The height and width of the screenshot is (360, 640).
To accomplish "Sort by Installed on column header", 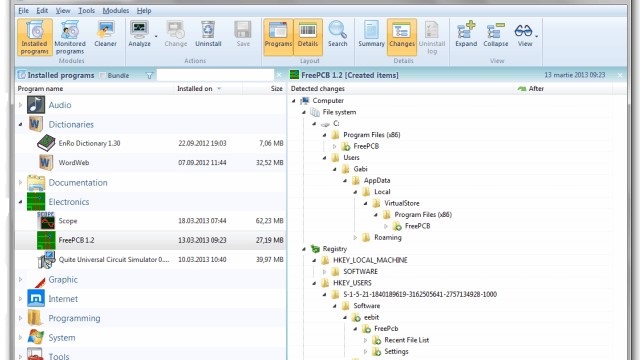I will tap(195, 89).
